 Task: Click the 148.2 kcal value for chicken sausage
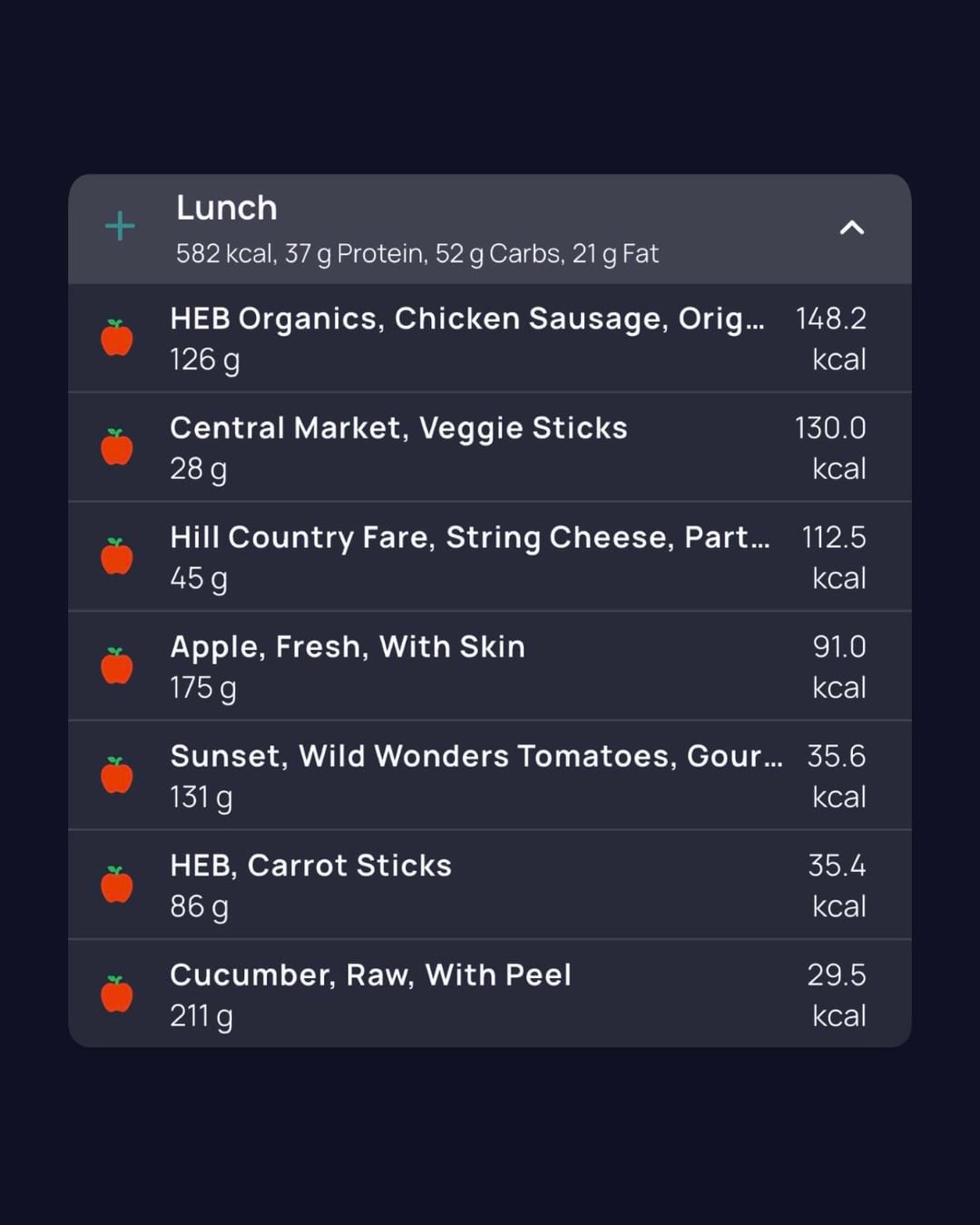pyautogui.click(x=830, y=338)
